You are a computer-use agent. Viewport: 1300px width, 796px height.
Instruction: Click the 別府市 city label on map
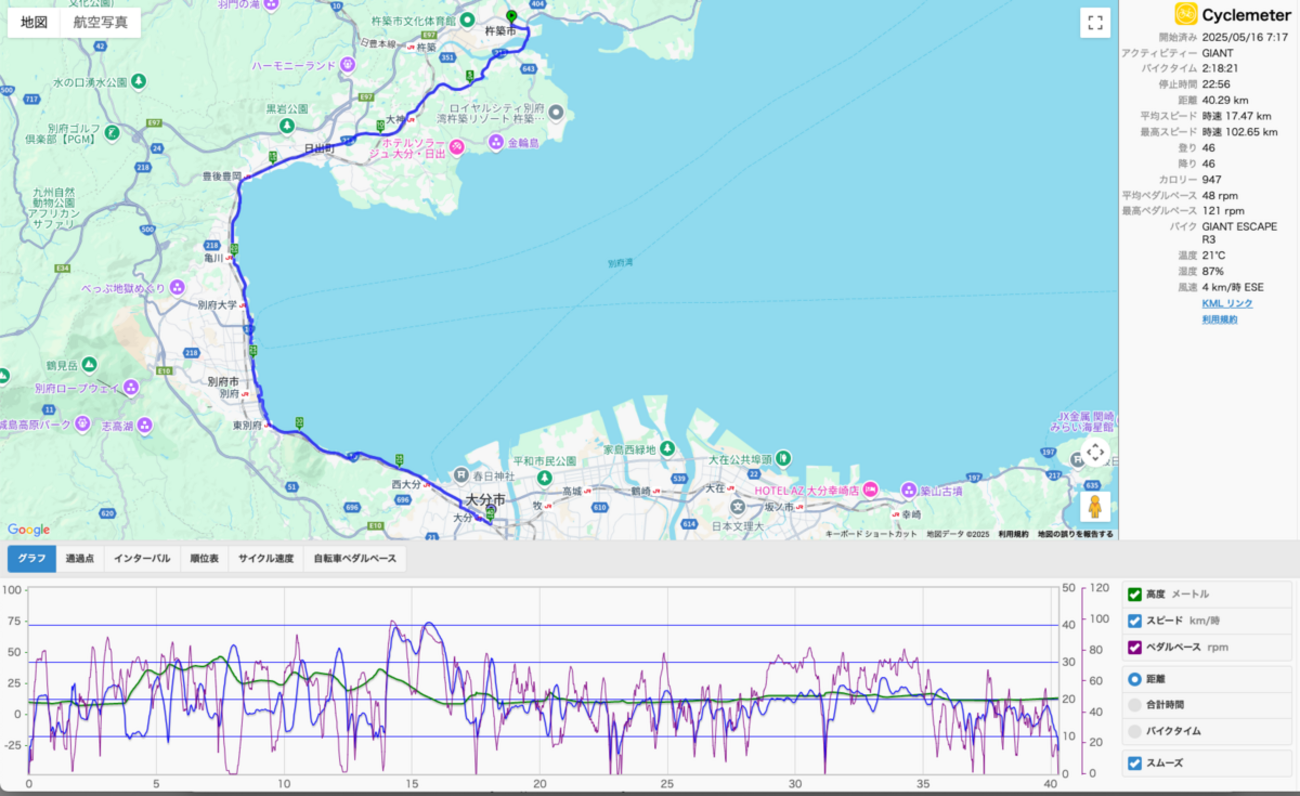tap(222, 382)
